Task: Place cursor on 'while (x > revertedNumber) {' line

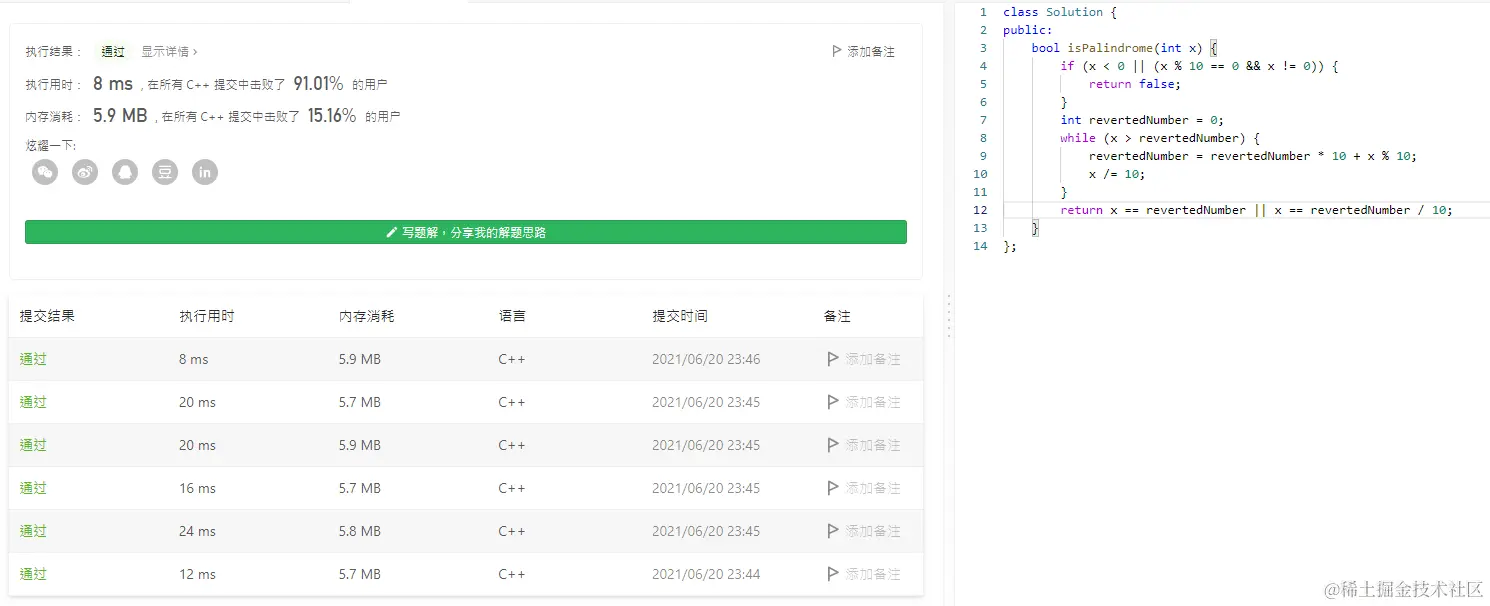Action: [1160, 138]
